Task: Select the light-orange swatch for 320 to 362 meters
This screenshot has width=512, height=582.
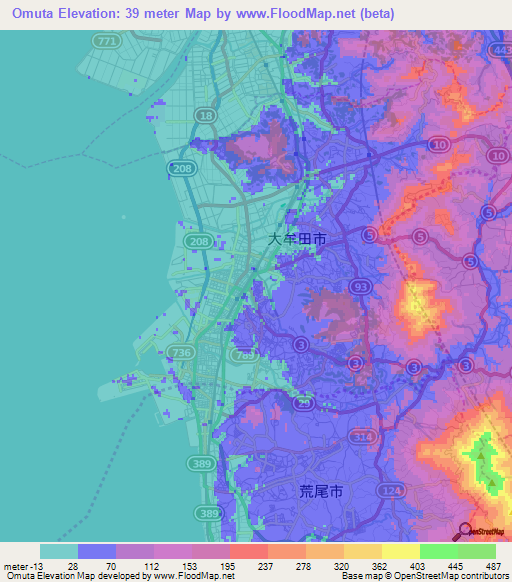Action: [x=363, y=551]
